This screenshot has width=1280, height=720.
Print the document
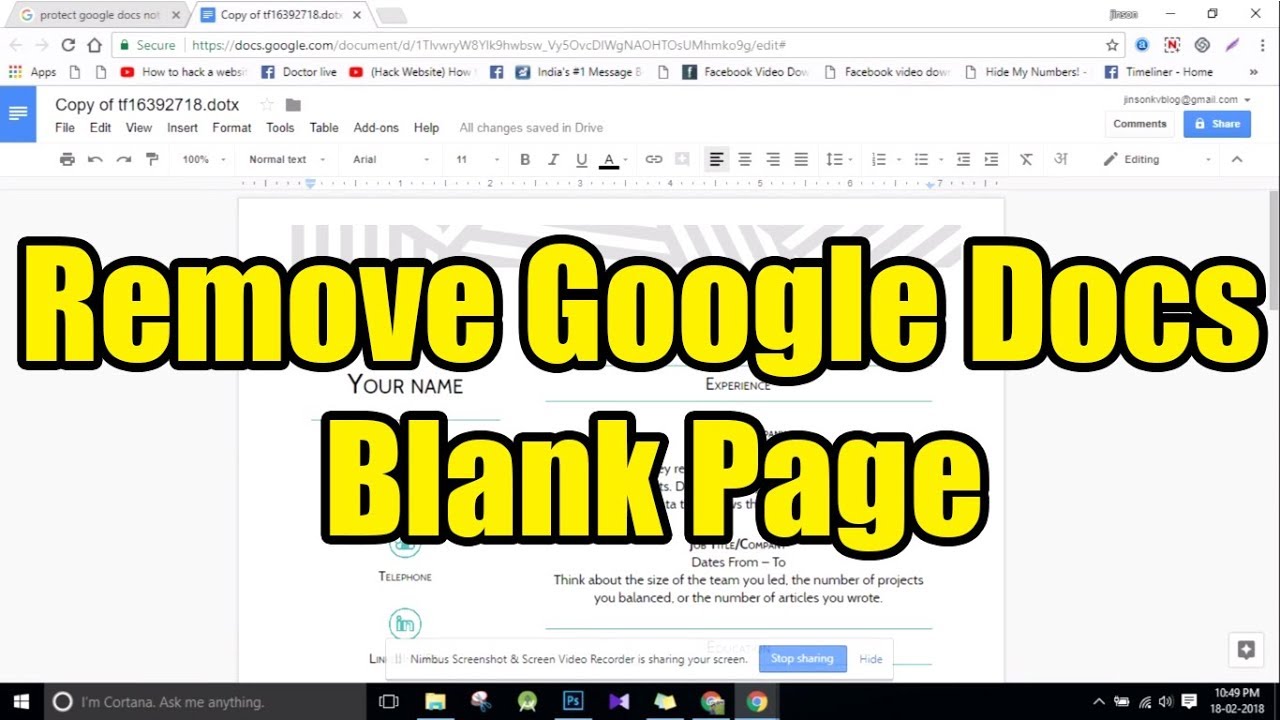point(67,159)
